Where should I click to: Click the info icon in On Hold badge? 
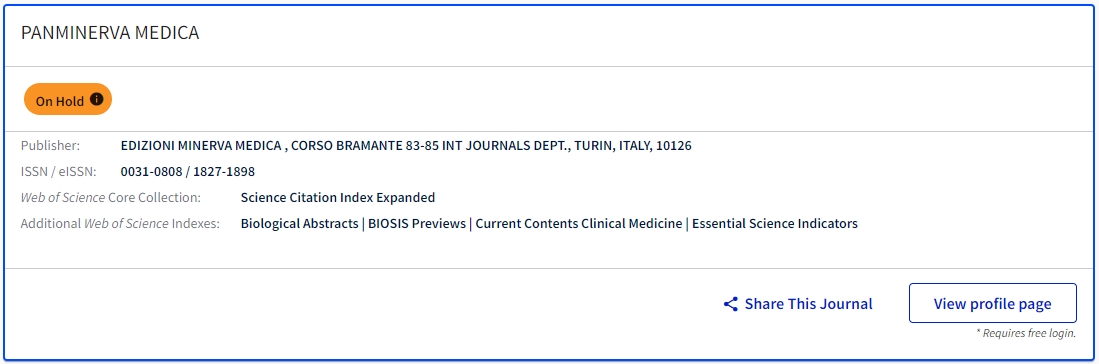(97, 99)
